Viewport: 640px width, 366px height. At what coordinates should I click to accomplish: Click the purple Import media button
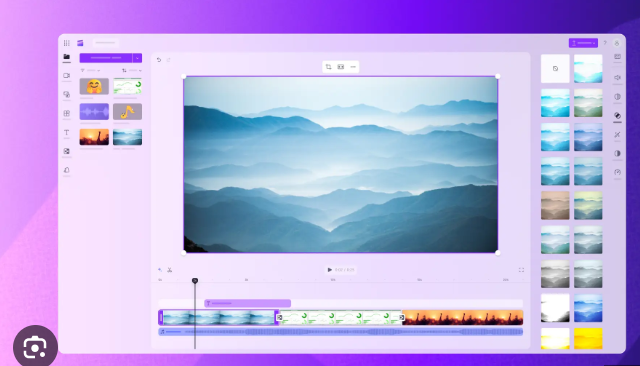click(x=106, y=58)
